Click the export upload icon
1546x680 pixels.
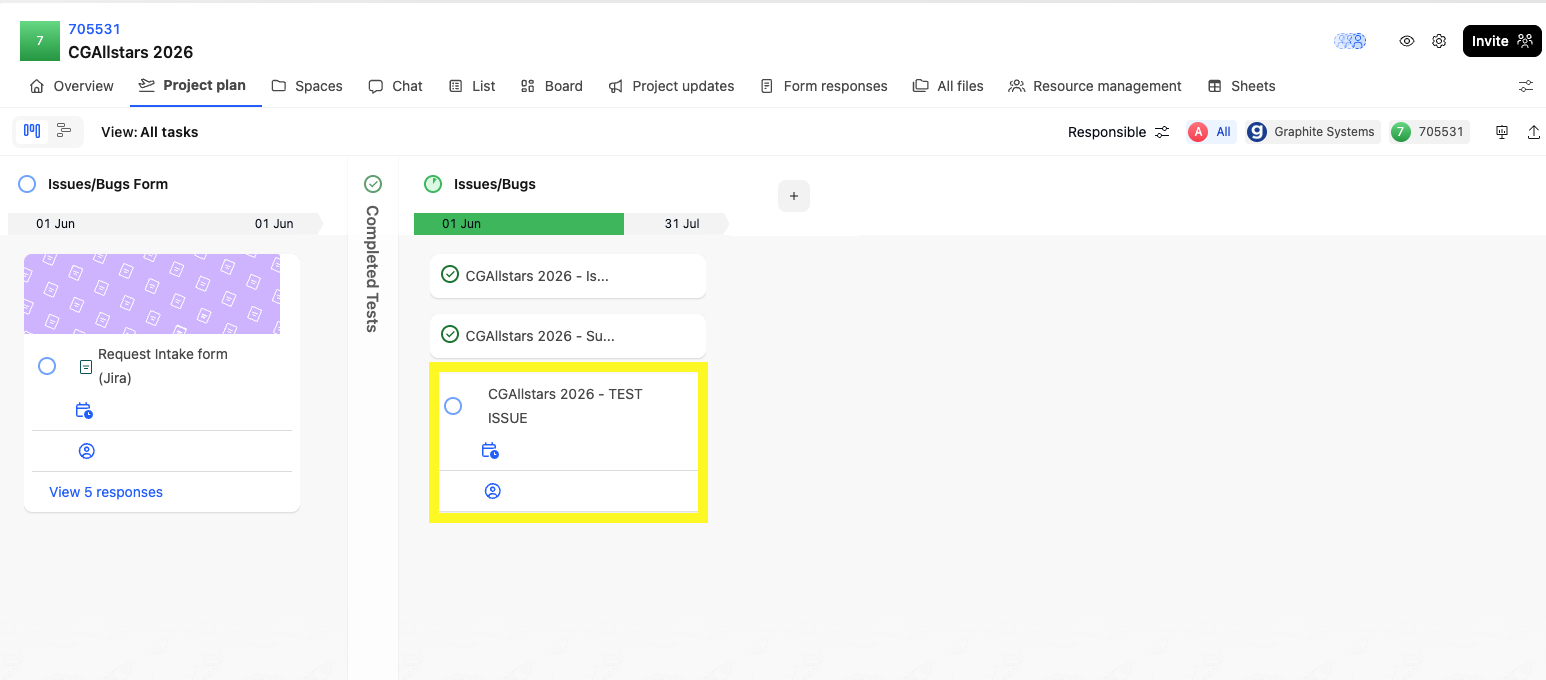click(x=1534, y=132)
